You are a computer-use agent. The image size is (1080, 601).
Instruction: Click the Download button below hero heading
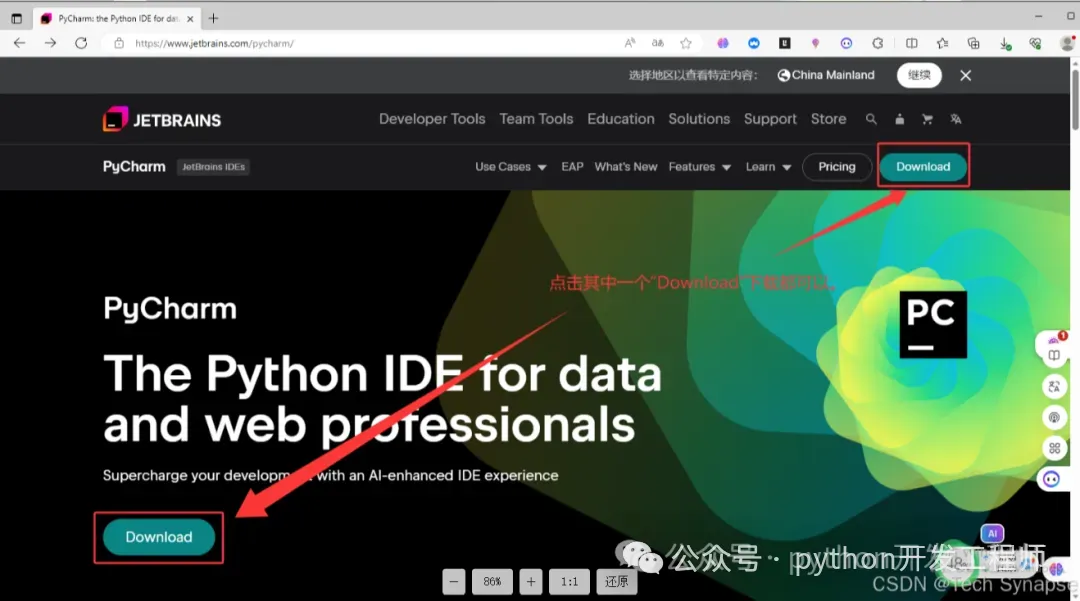[159, 537]
